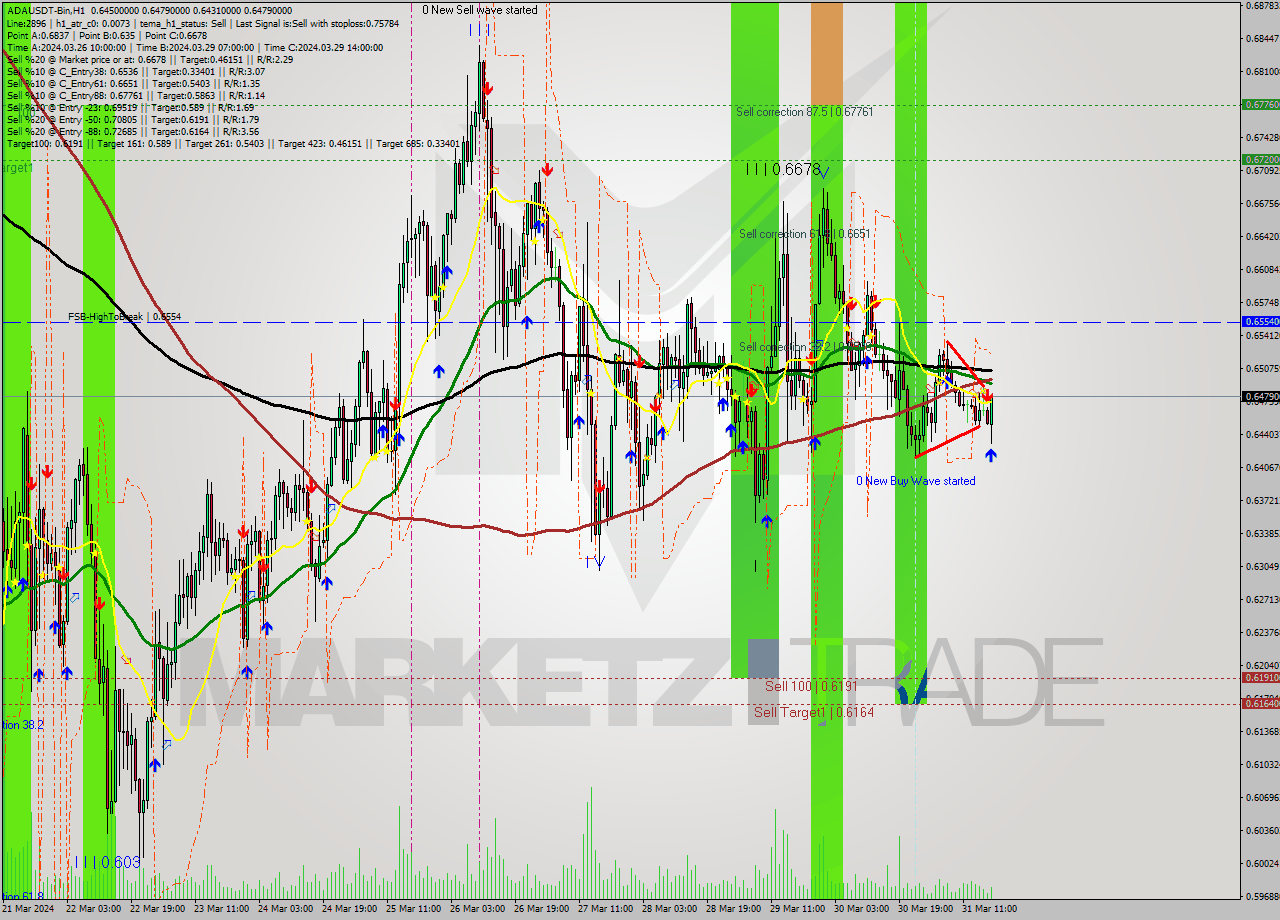Screen dimensions: 1280x920
Task: Click the red 0.61640 price tag on axis
Action: pyautogui.click(x=1260, y=704)
